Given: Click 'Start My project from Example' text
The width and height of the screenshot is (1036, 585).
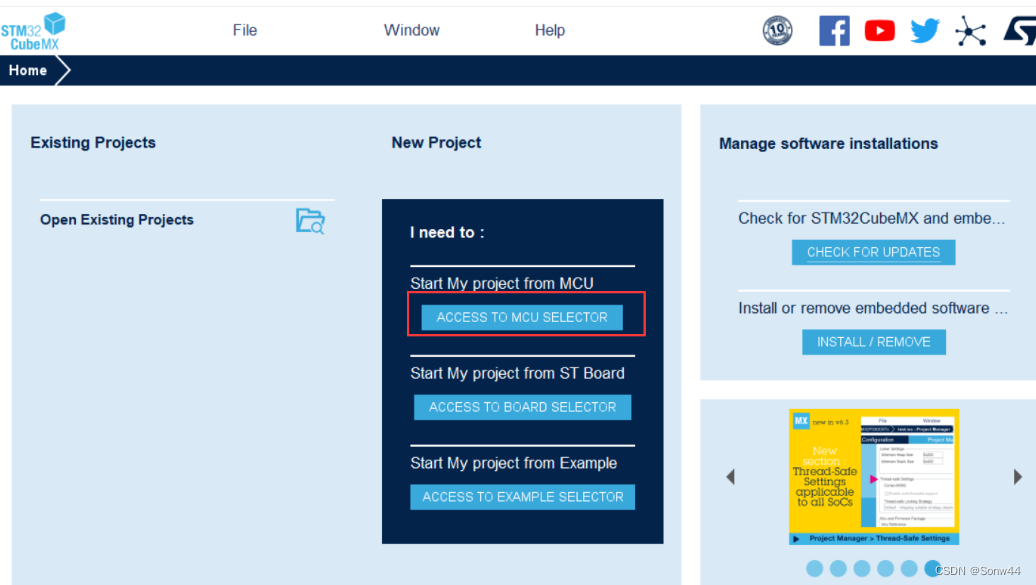Looking at the screenshot, I should (513, 463).
